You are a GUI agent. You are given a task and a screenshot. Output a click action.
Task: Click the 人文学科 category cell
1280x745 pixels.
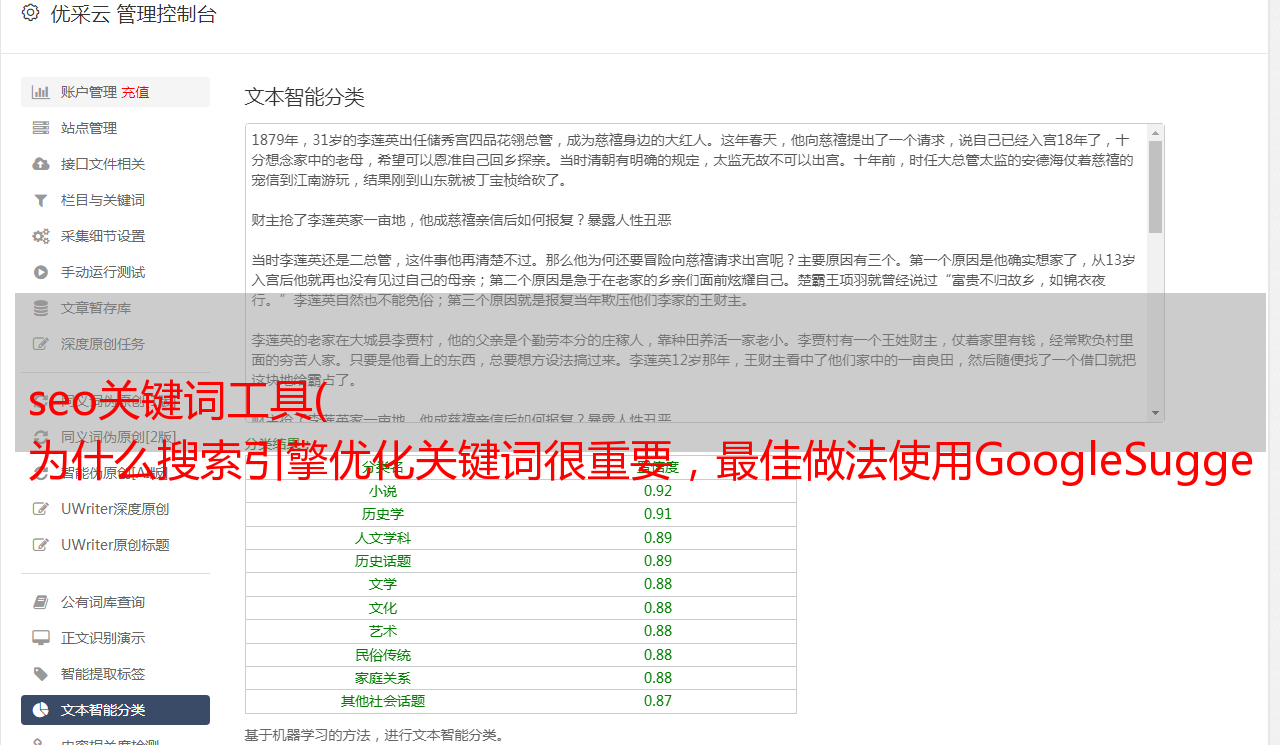click(x=383, y=538)
